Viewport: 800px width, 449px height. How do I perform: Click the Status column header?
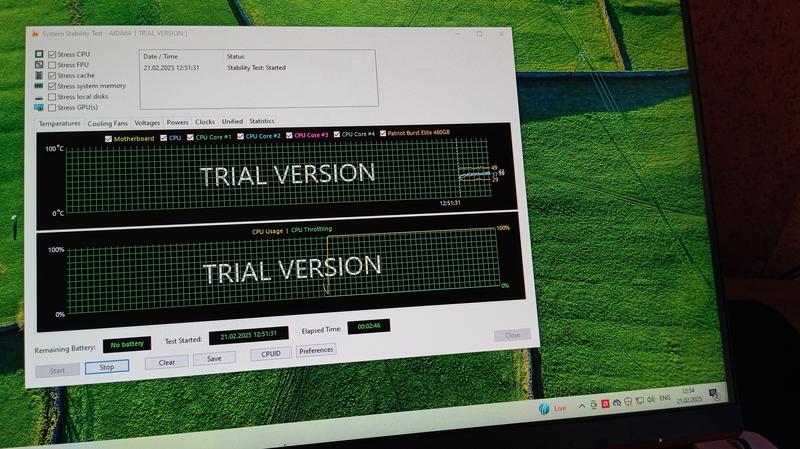tap(236, 56)
